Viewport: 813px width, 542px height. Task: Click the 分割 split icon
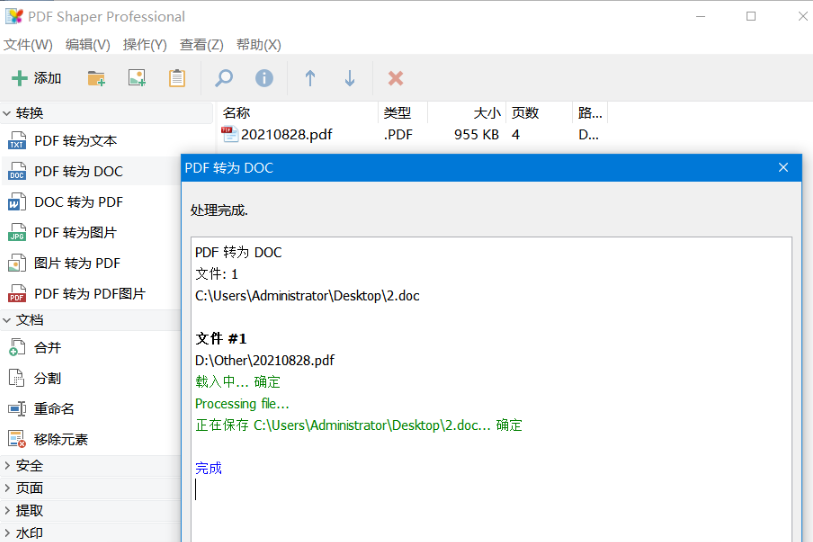[17, 378]
